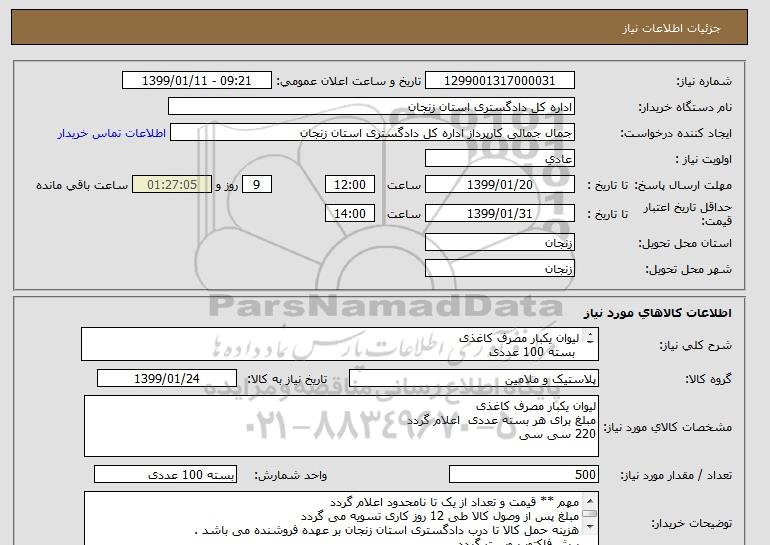Click the label تاریخ و ساعت اعلان عمومی
This screenshot has height=545, width=770.
tap(349, 81)
